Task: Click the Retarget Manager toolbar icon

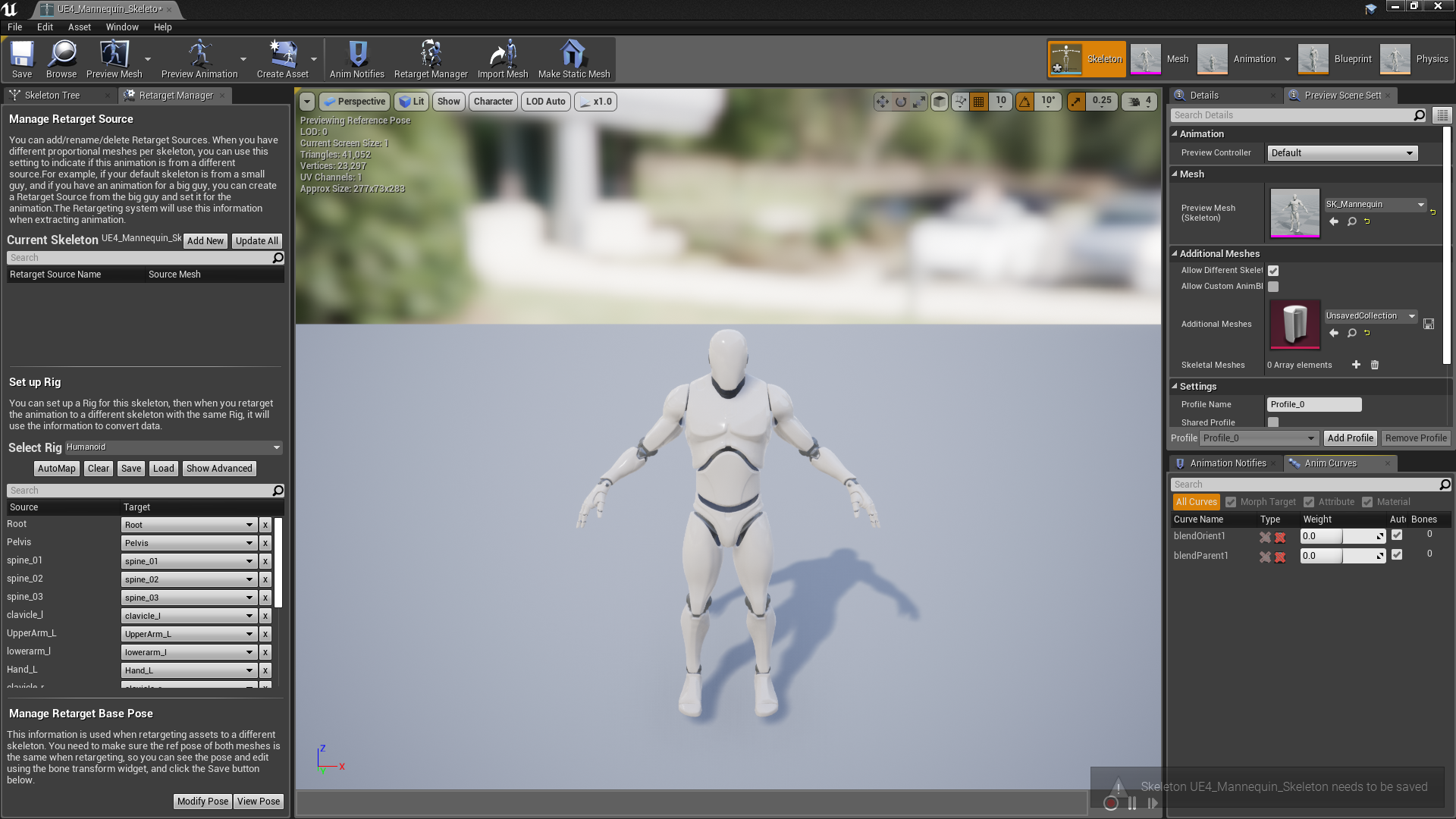Action: pos(430,58)
